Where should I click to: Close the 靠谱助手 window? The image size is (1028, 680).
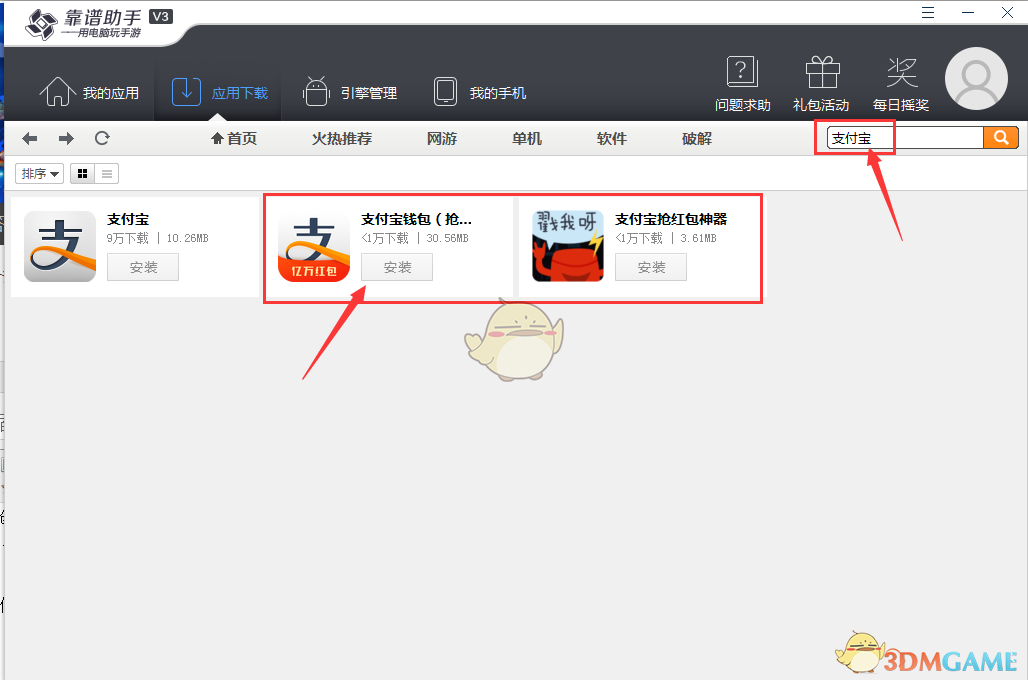tap(1008, 12)
